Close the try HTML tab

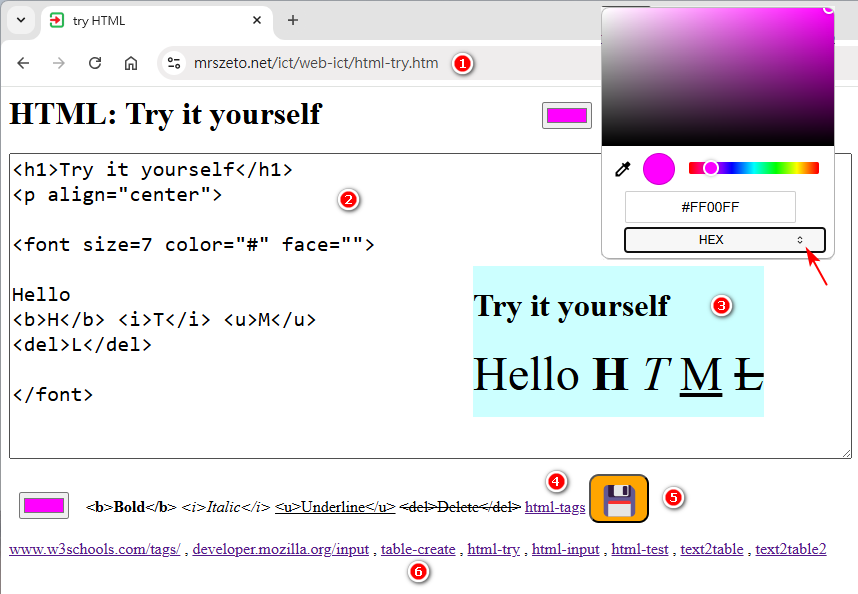pos(257,20)
